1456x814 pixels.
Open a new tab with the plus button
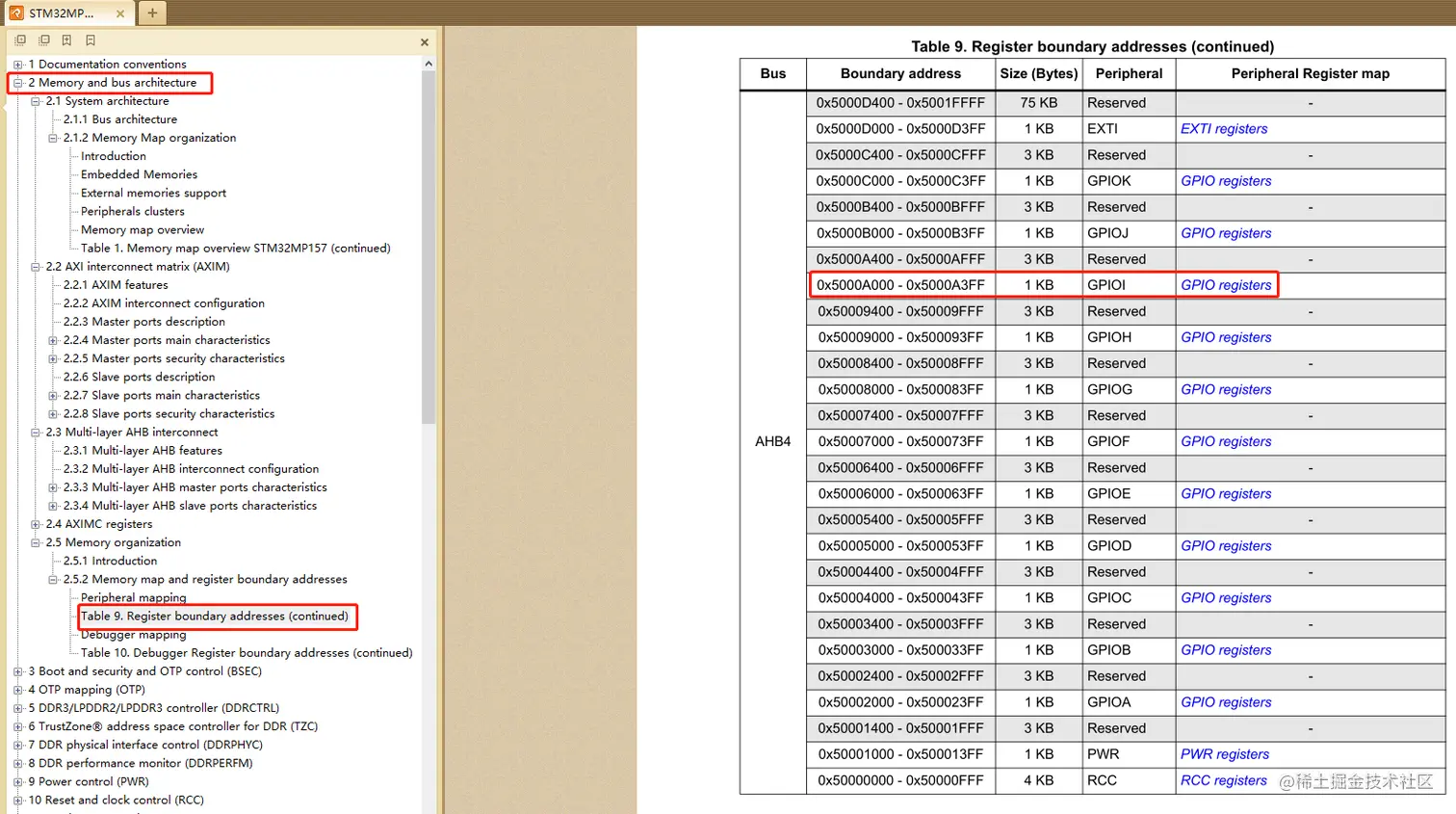pyautogui.click(x=152, y=13)
